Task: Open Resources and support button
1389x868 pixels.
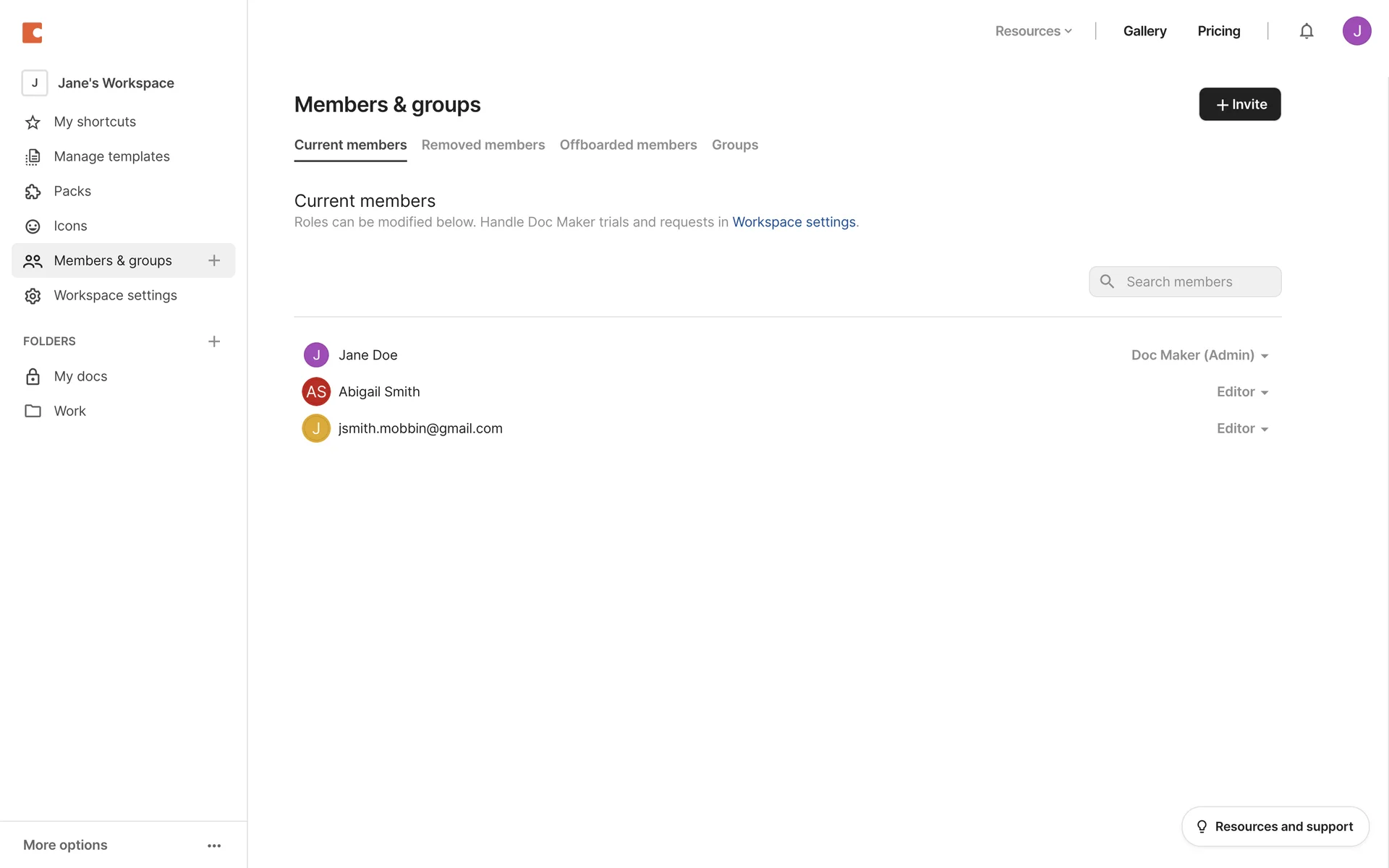Action: [1275, 827]
